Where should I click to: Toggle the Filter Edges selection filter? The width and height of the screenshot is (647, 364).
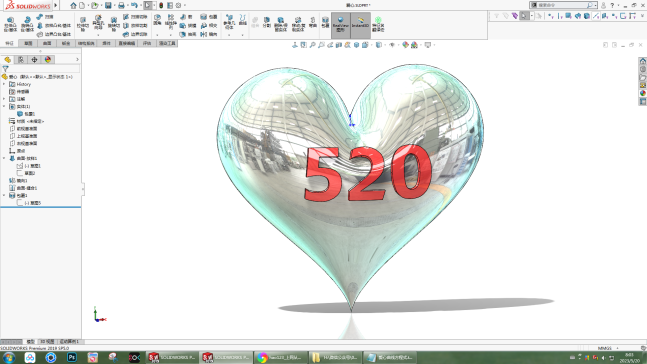tap(560, 16)
